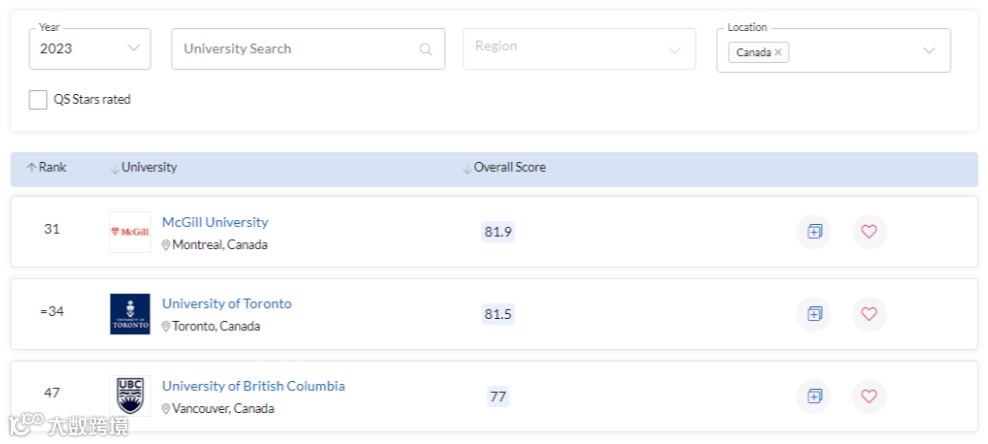Click the Montreal, Canada location text

[x=220, y=245]
